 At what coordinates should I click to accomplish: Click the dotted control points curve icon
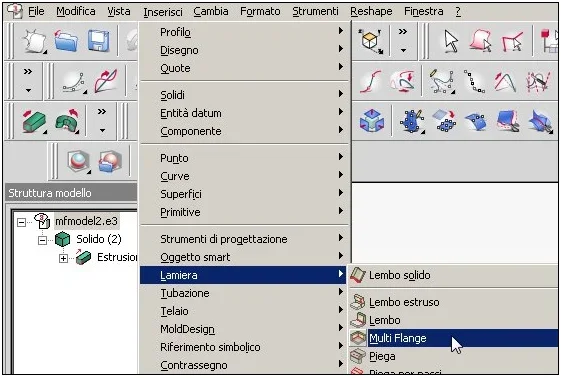pyautogui.click(x=474, y=81)
